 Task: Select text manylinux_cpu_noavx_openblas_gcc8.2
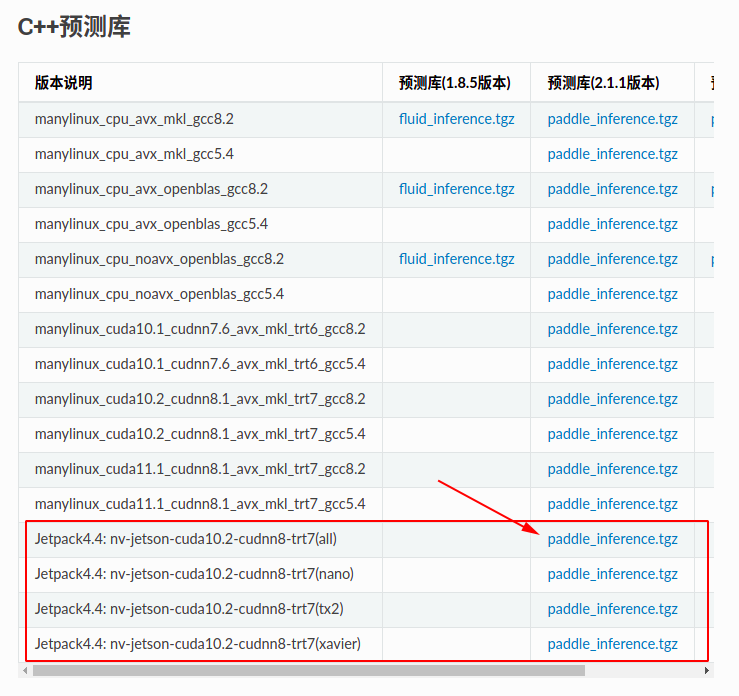[x=159, y=259]
